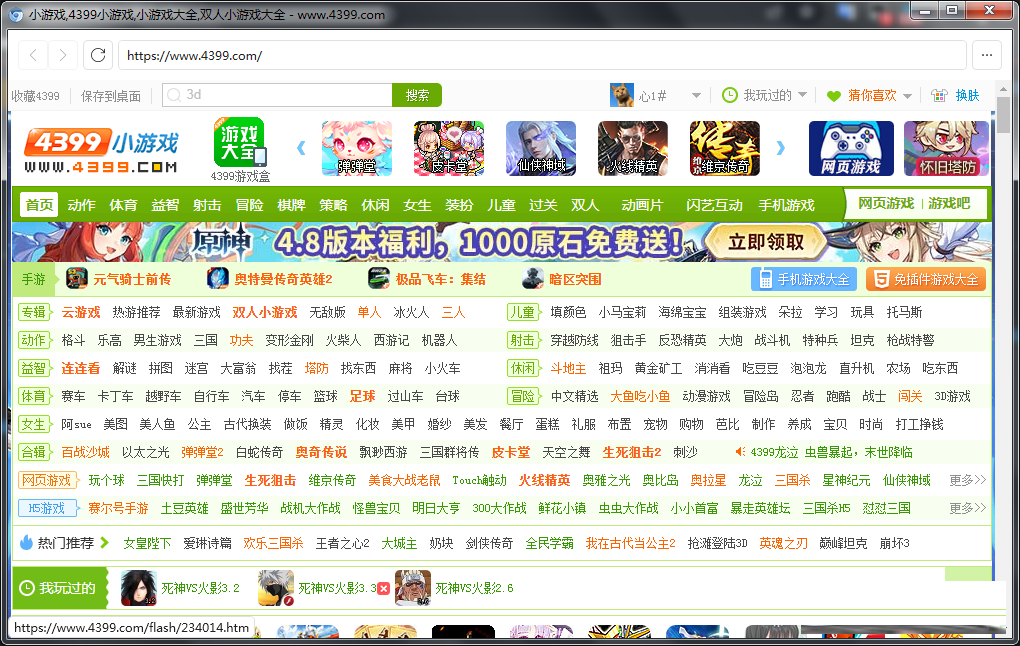Switch to the 首页 navigation tab
Screen dimensions: 1020x646
click(x=38, y=204)
